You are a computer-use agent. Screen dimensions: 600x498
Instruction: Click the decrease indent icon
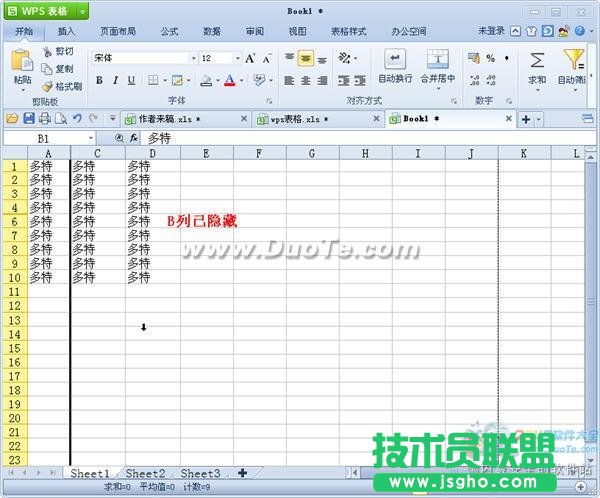coord(344,80)
